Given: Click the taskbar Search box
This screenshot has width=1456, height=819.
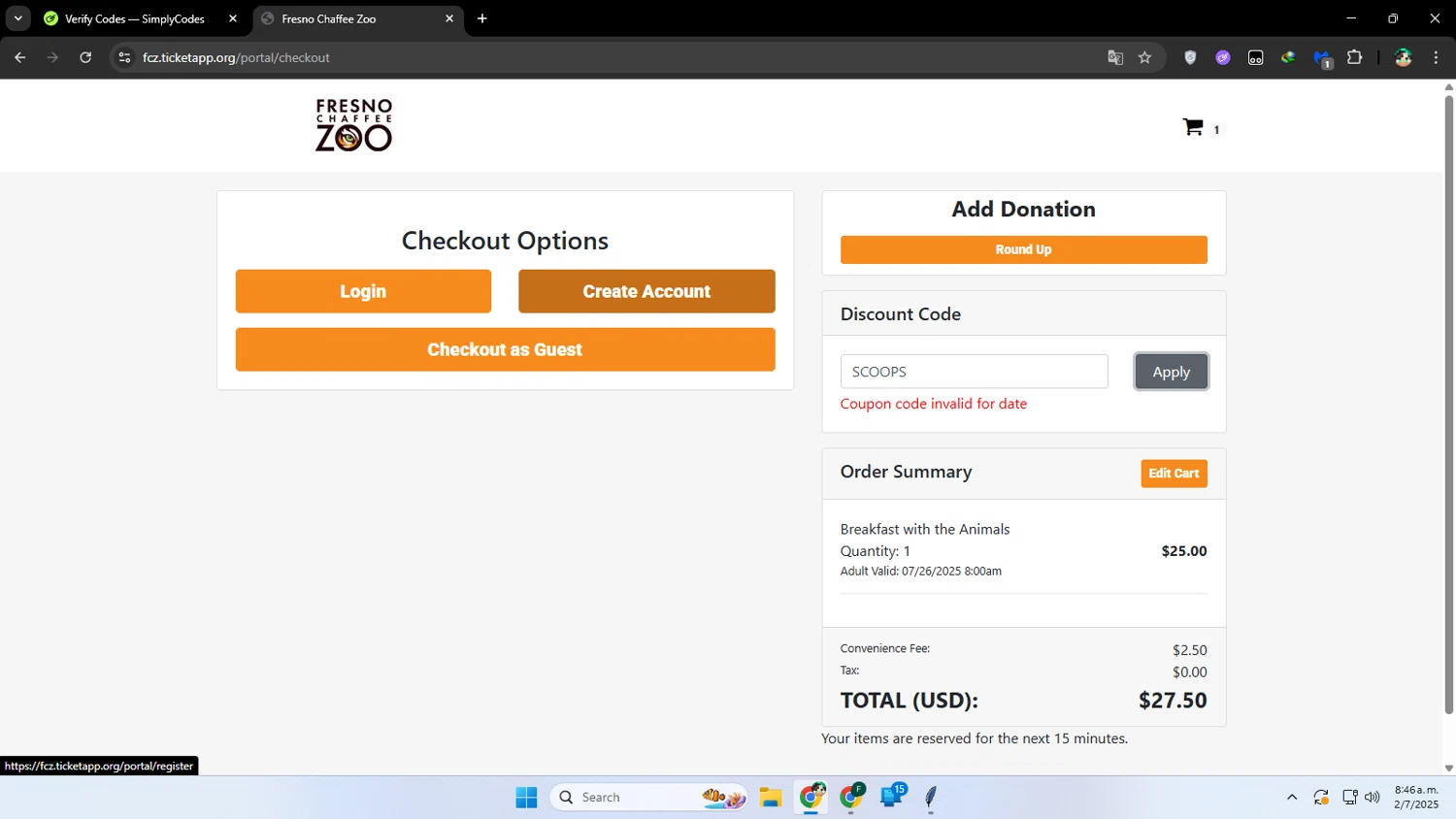Looking at the screenshot, I should click(648, 798).
